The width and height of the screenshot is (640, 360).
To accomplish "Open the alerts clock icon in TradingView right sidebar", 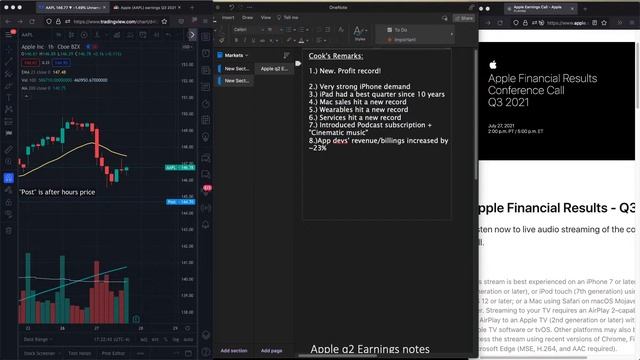I will pos(206,53).
